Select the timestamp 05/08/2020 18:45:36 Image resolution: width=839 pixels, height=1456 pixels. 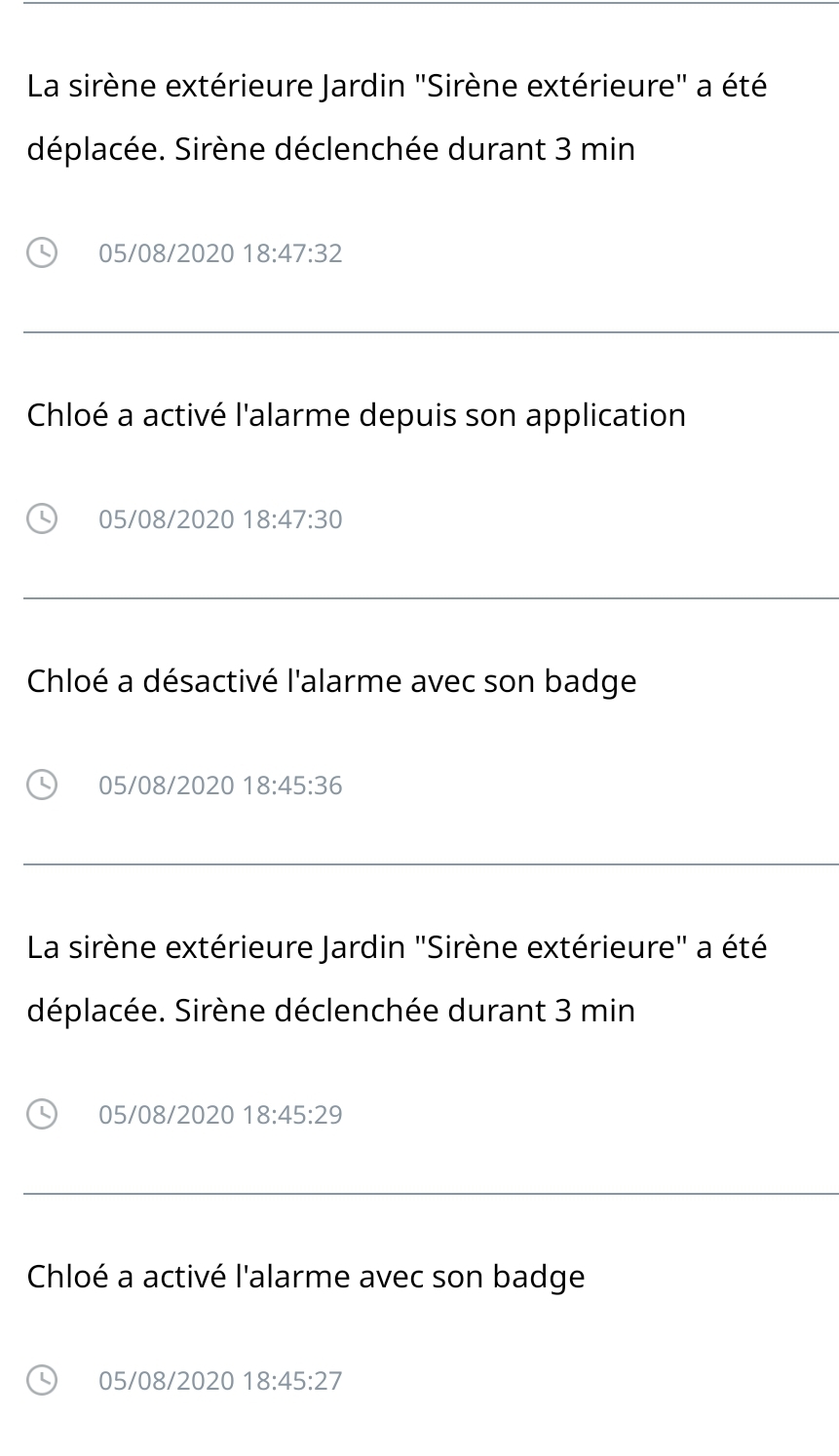220,785
